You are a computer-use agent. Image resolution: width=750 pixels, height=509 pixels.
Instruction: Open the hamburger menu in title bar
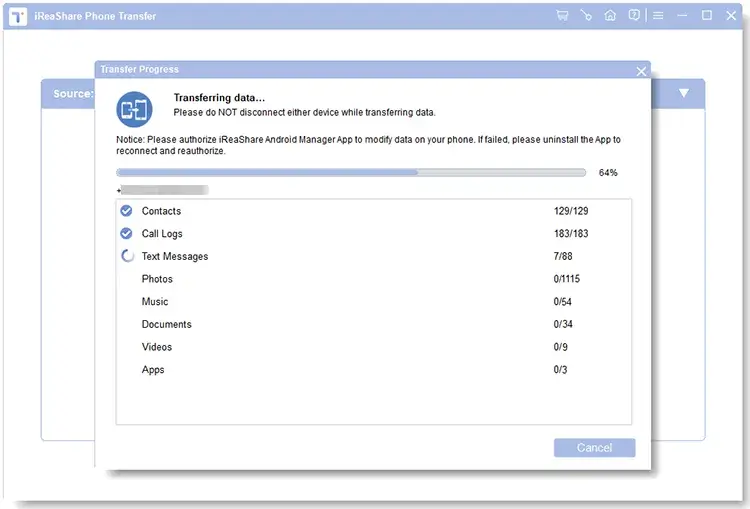tap(658, 16)
